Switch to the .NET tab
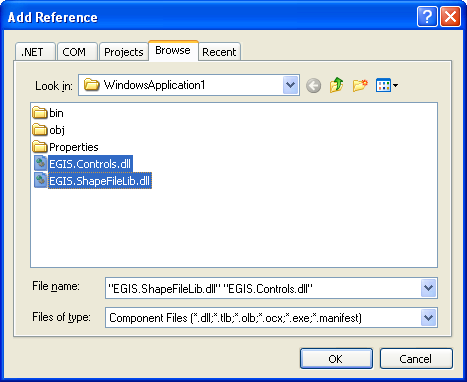The width and height of the screenshot is (467, 382). pos(35,52)
